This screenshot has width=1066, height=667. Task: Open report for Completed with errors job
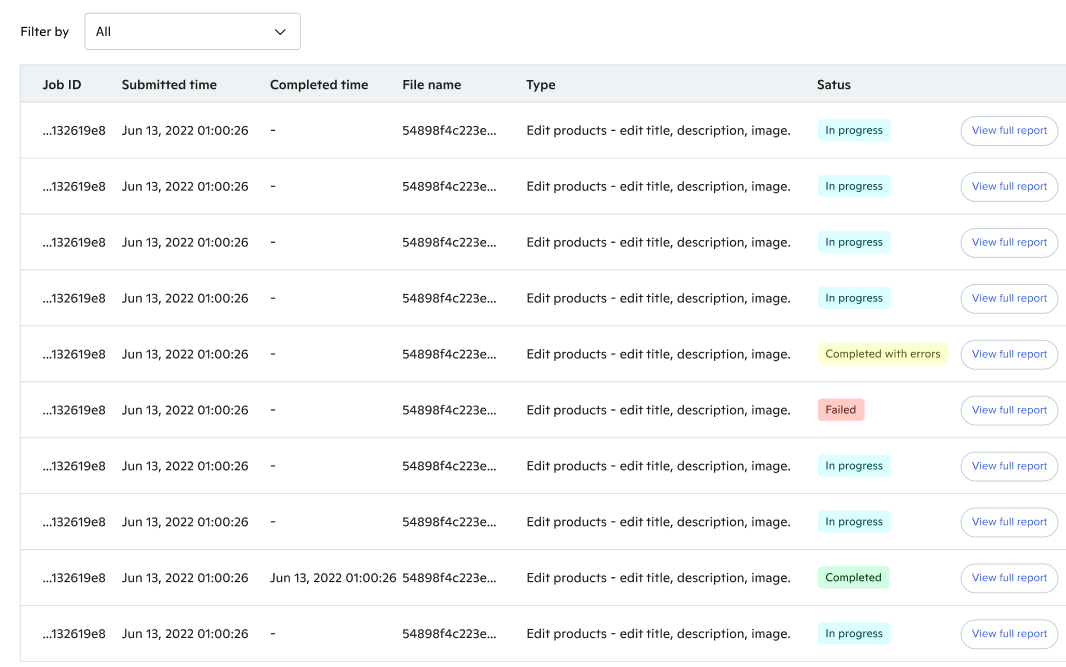(x=1009, y=354)
